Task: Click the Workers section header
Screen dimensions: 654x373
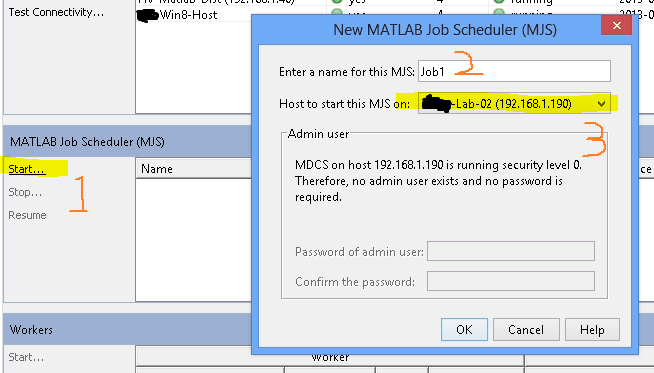Action: [31, 330]
